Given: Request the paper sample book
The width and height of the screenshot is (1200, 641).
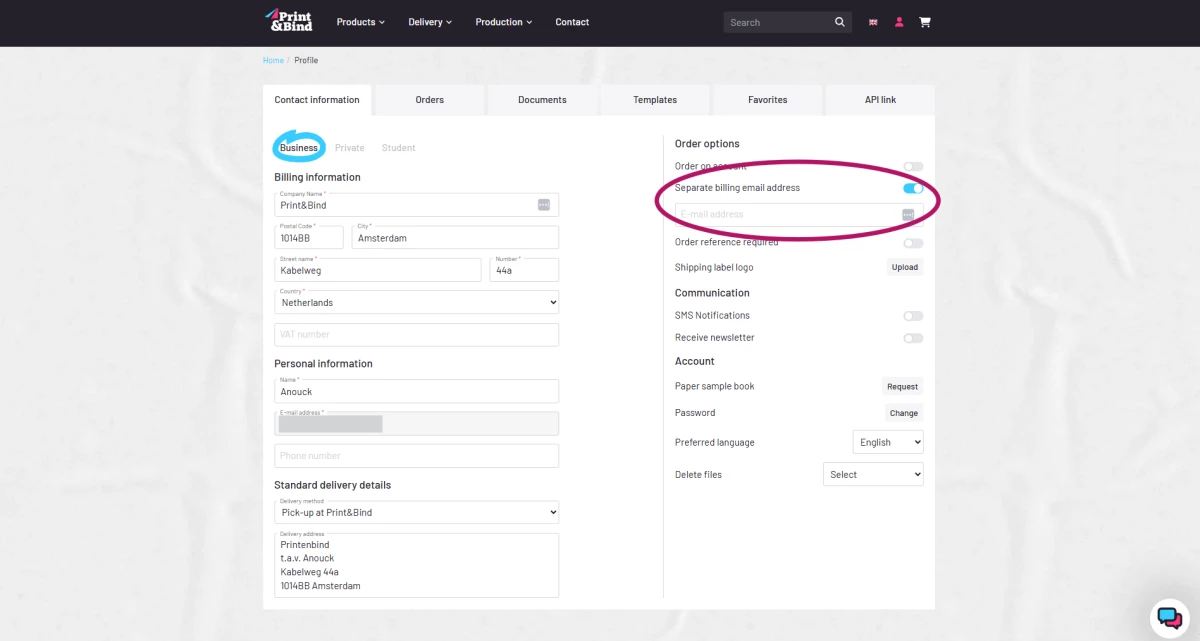Looking at the screenshot, I should [902, 386].
